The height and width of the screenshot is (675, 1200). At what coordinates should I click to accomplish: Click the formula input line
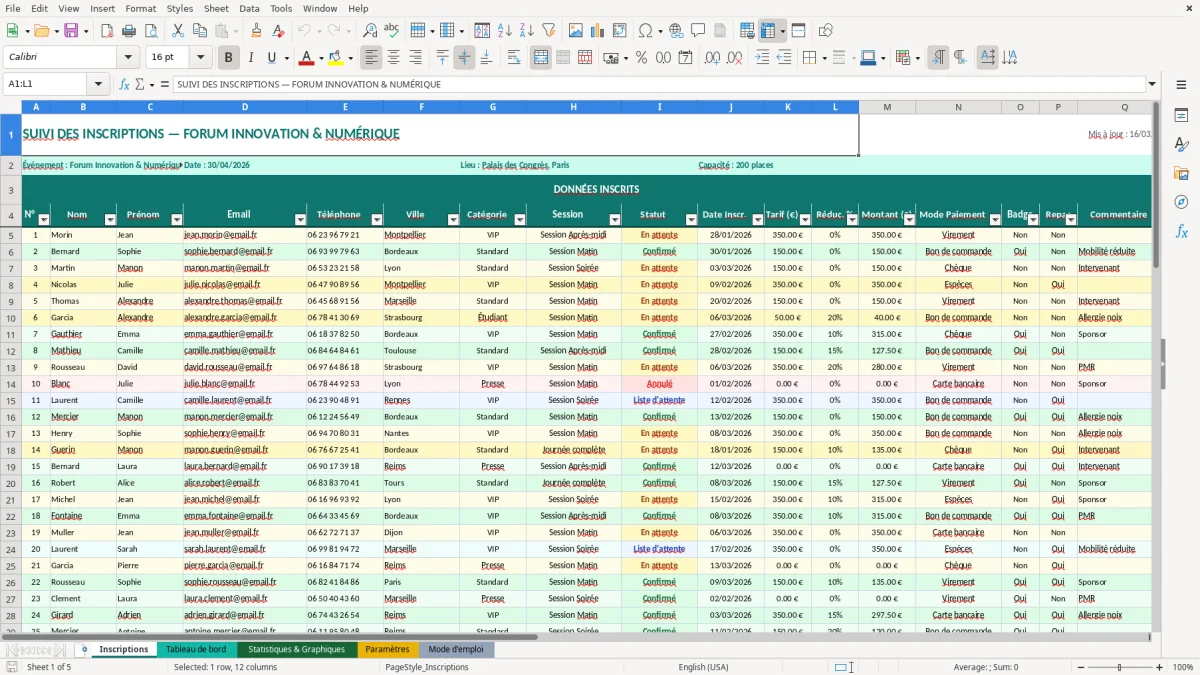point(659,85)
